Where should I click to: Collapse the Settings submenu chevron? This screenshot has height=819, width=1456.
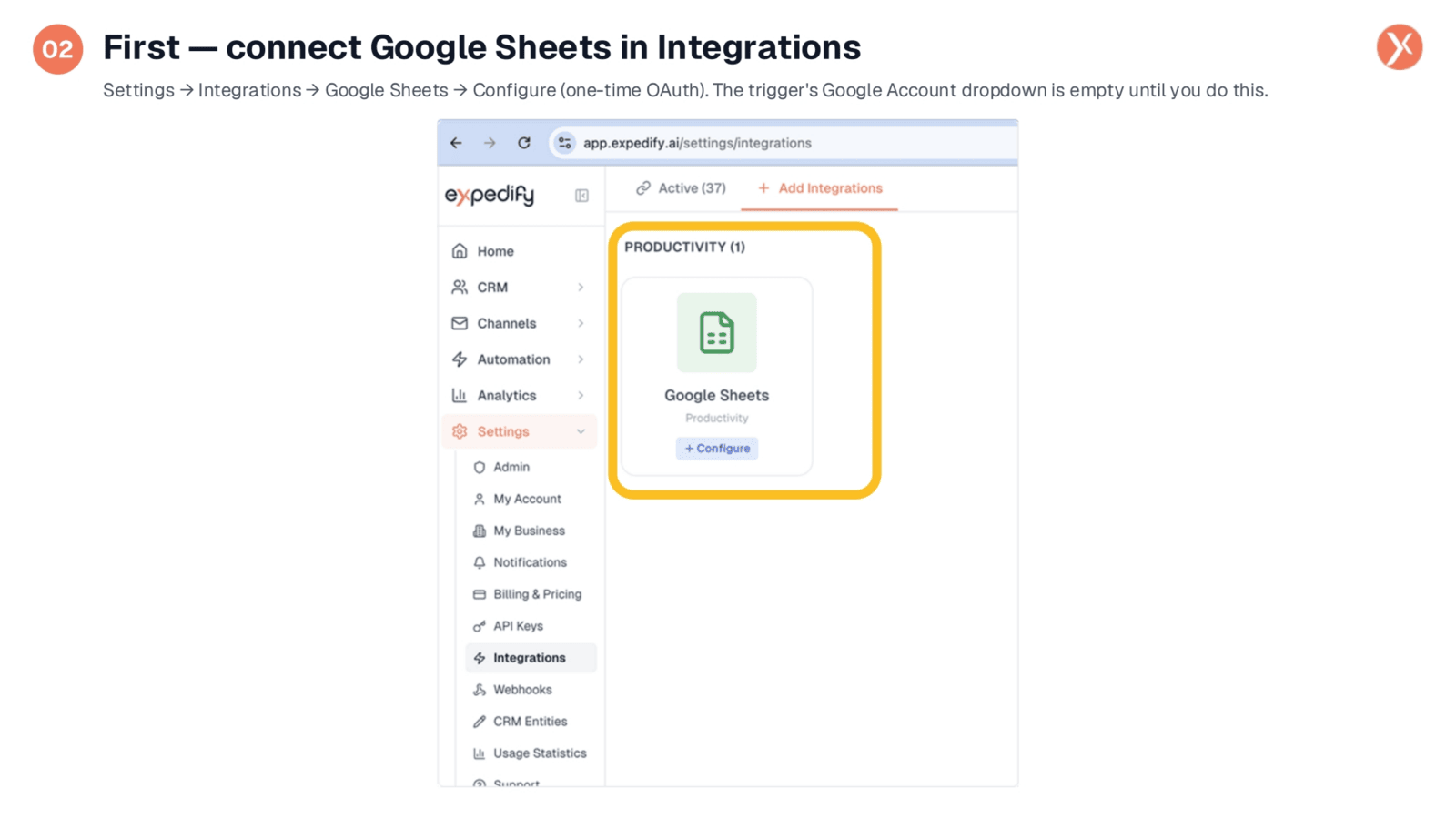pos(581,431)
